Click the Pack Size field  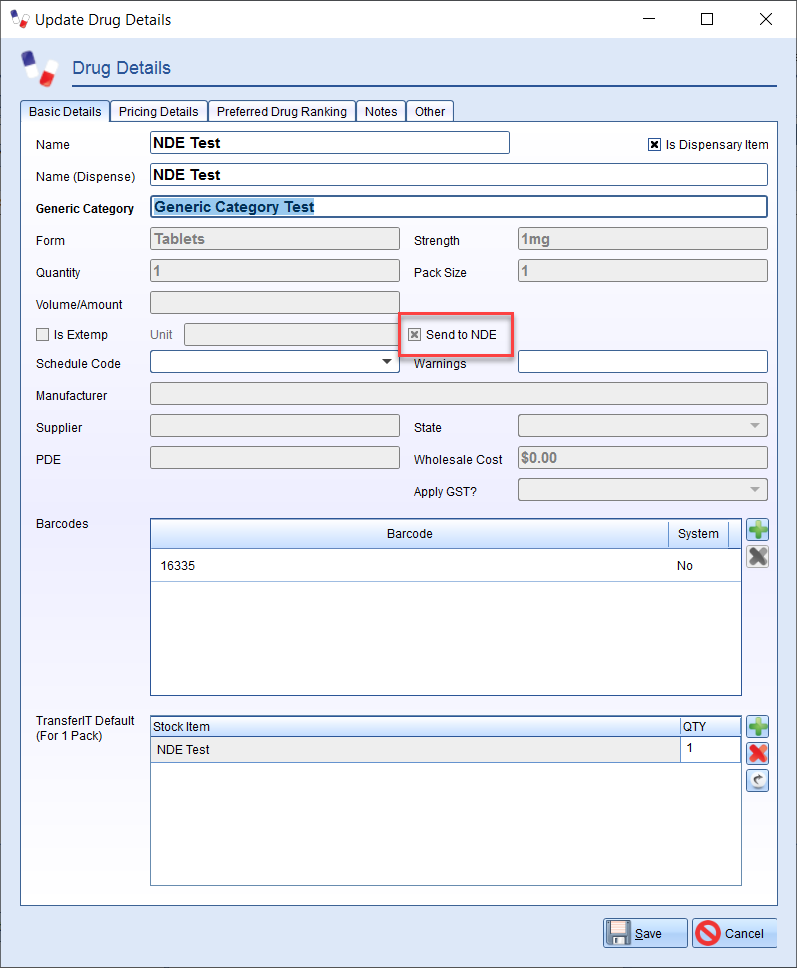pos(643,271)
